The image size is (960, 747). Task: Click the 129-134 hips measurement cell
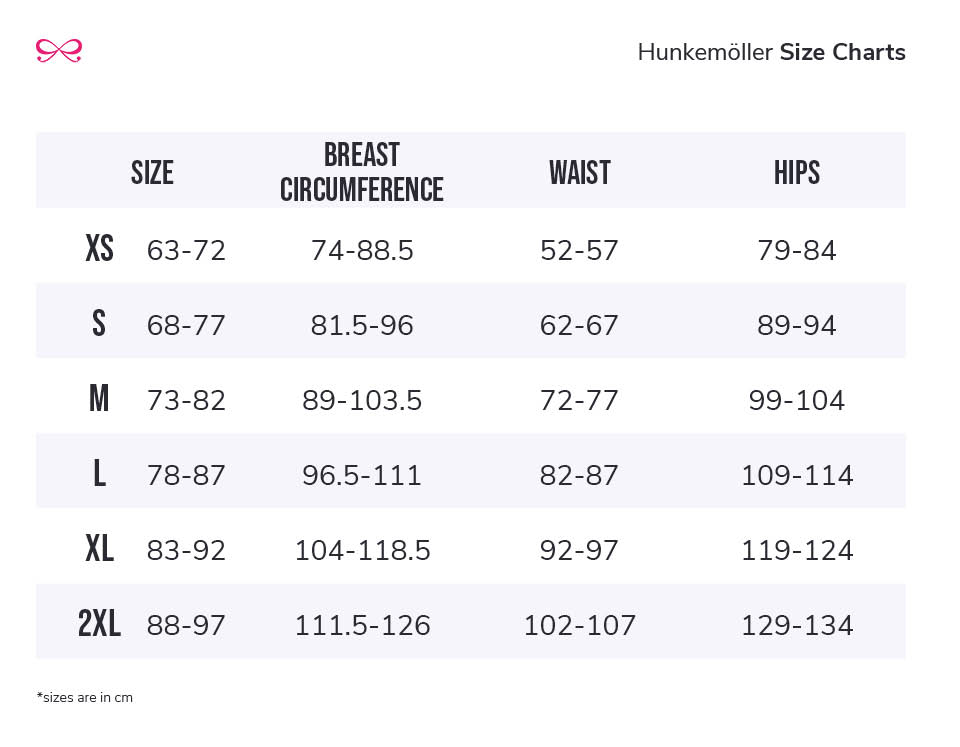coord(796,625)
